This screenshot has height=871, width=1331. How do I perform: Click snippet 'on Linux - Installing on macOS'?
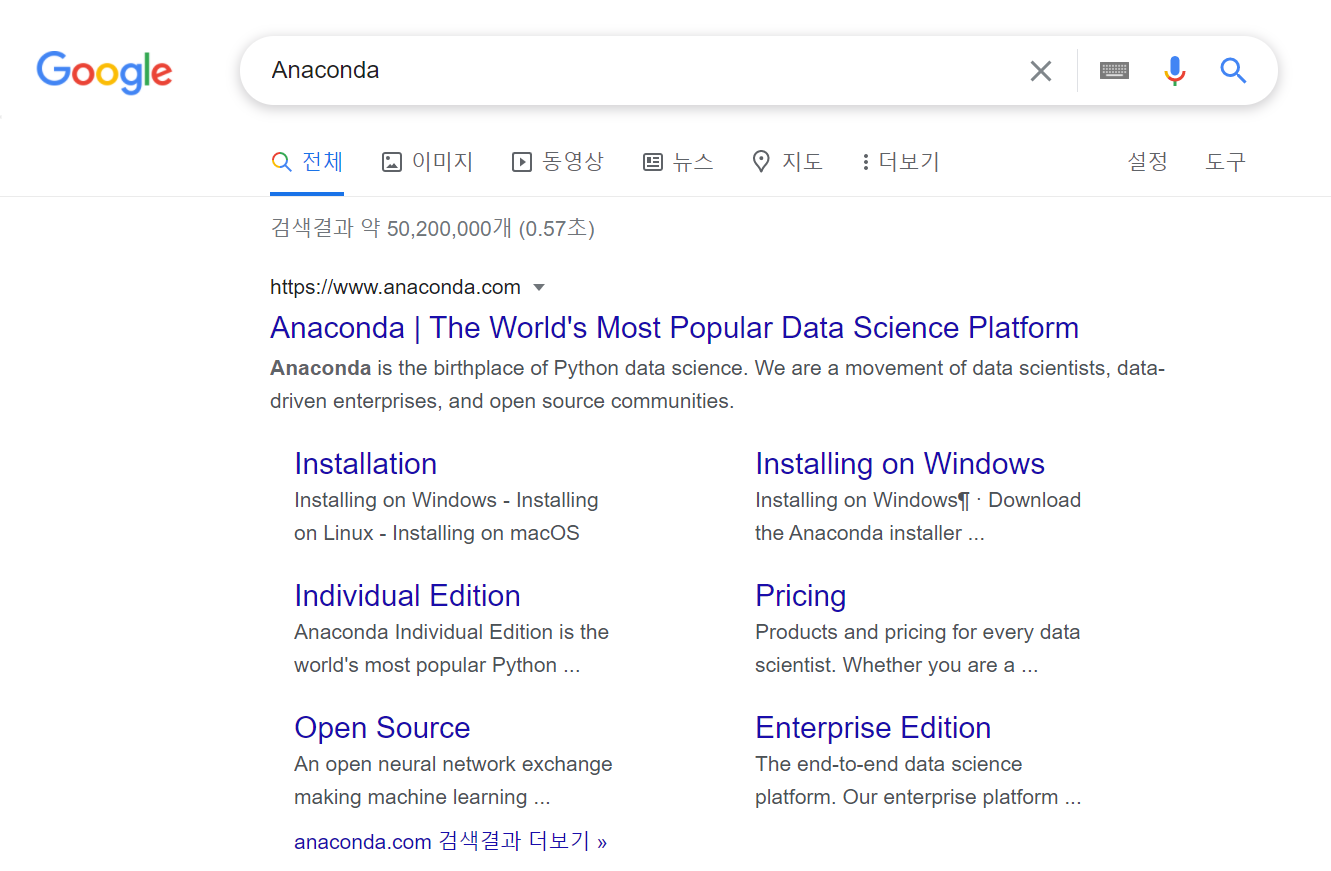(x=437, y=533)
